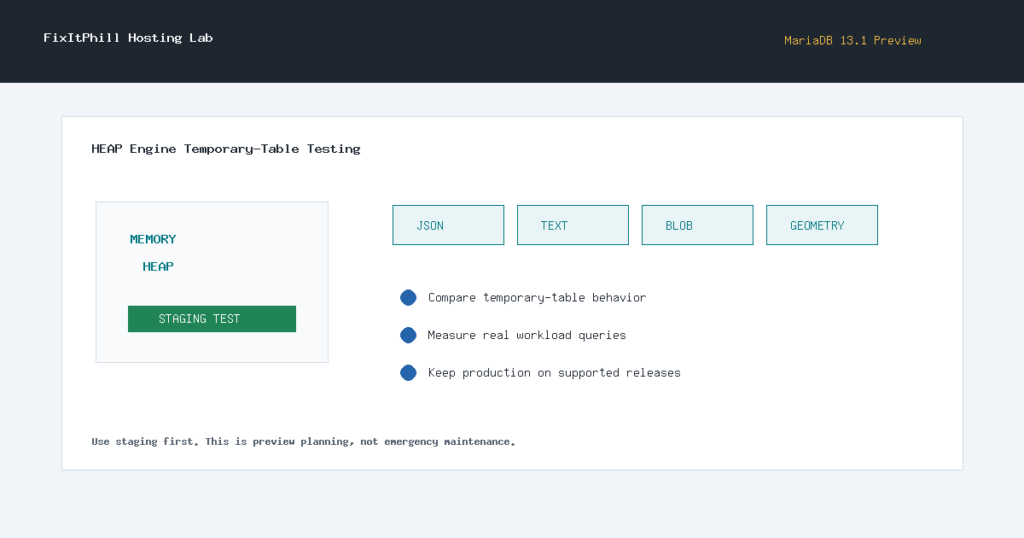Click the blue bullet beside Compare temporary-table behavior
Viewport: 1024px width, 538px height.
(408, 298)
